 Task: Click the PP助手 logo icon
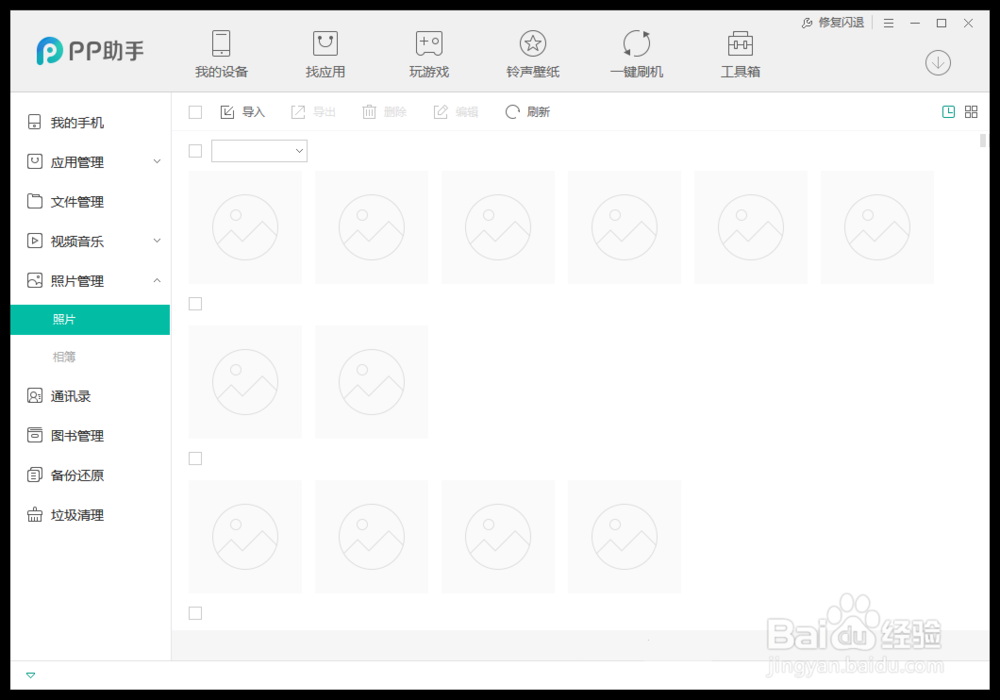tap(49, 50)
